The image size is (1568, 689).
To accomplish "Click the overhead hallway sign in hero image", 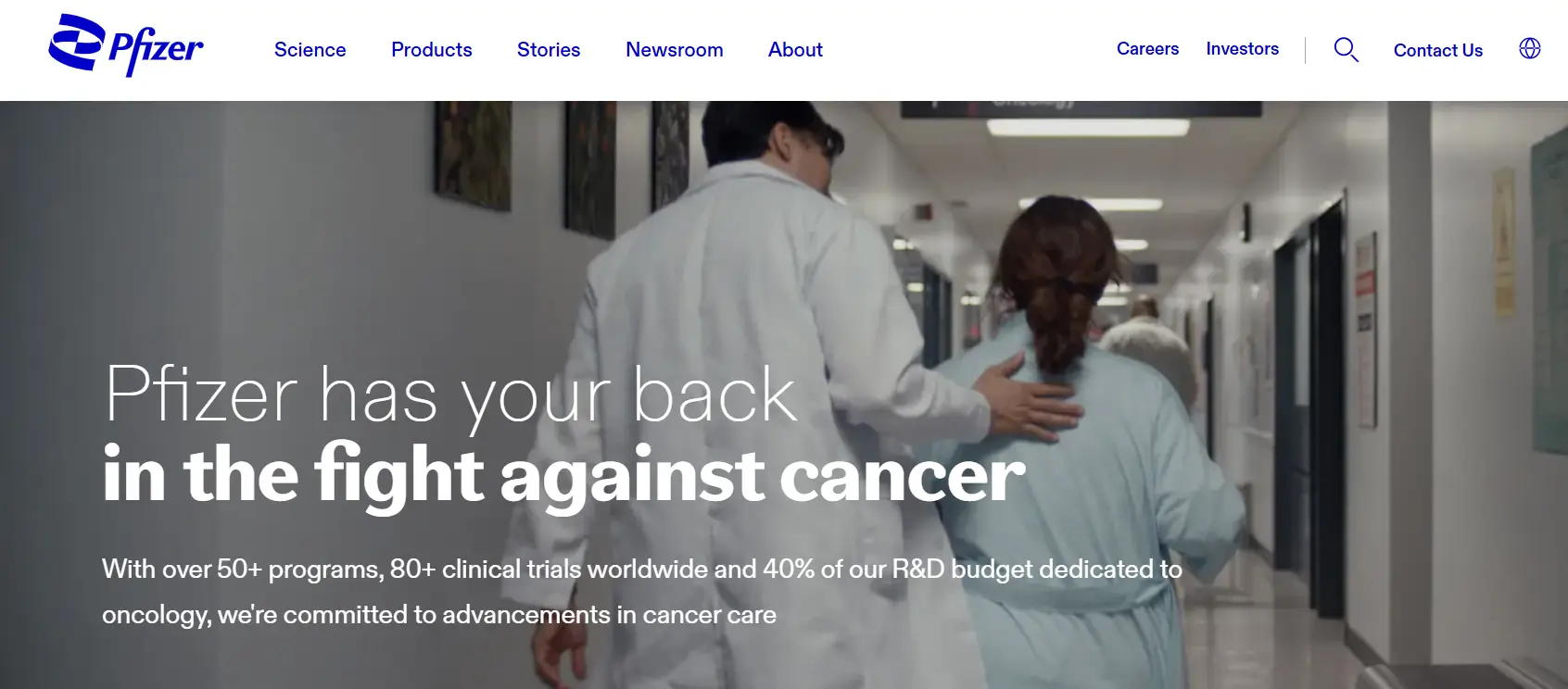I will [x=1081, y=108].
